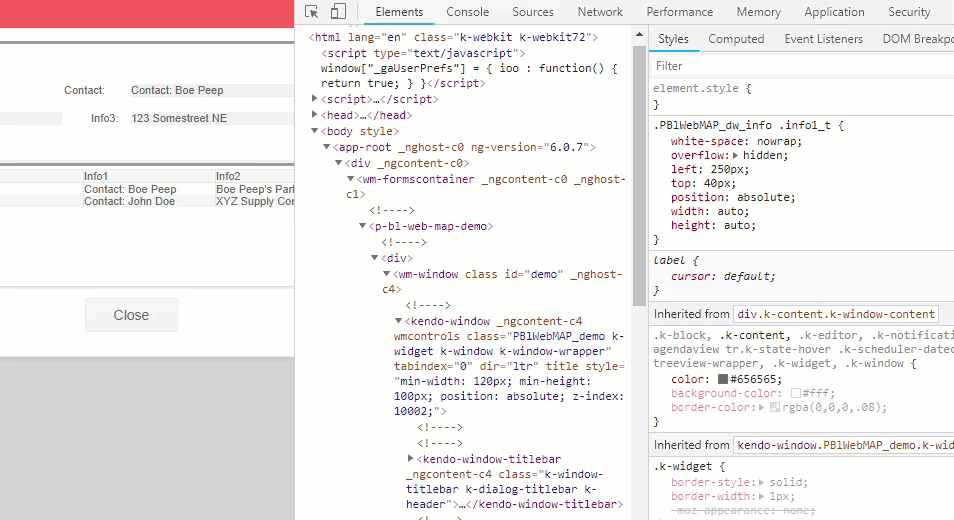Viewport: 954px width, 520px height.
Task: Collapse the div _ngcontent-c0 node
Action: coord(339,162)
